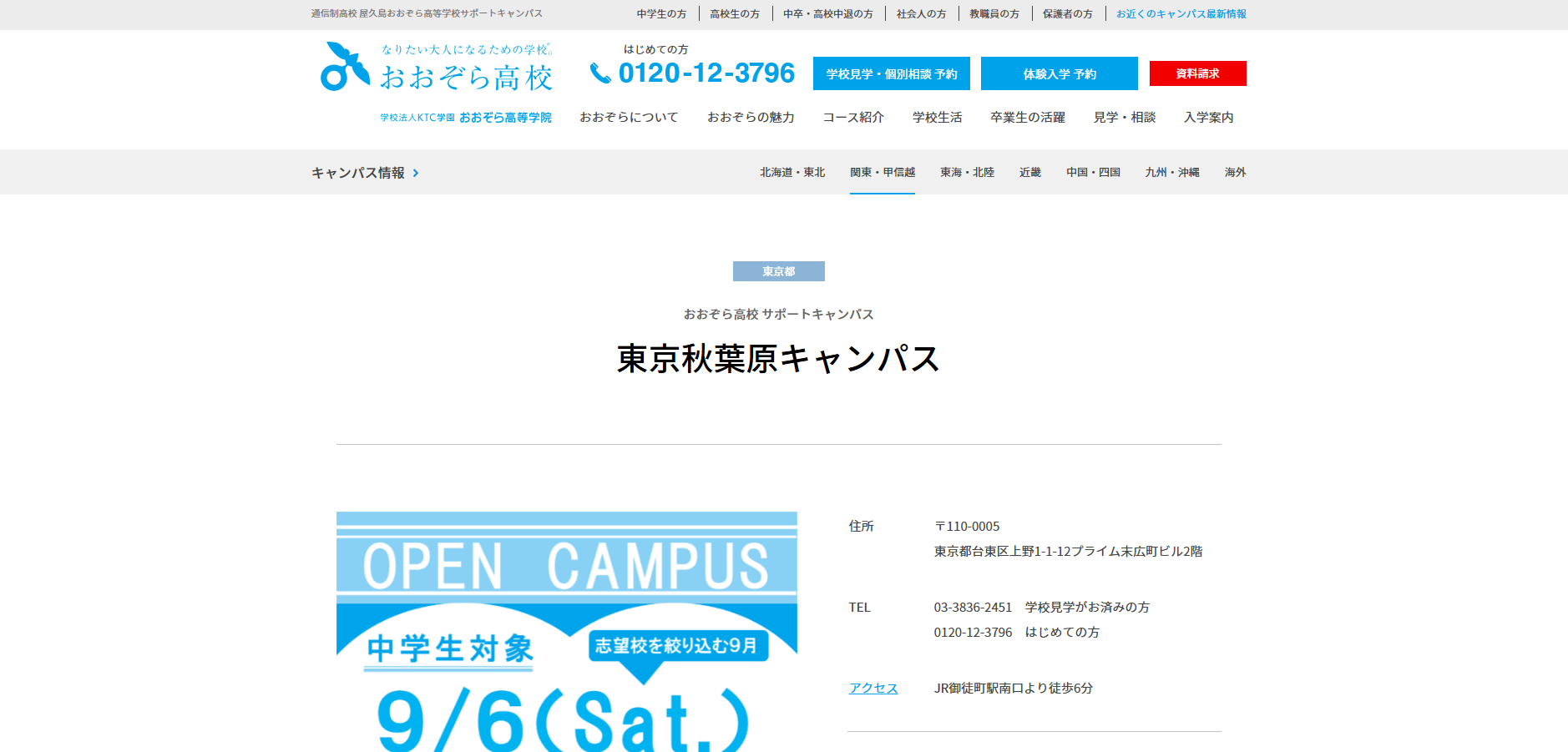This screenshot has width=1568, height=752.
Task: Open the 中卒・高校中退の方 link
Action: (x=828, y=14)
